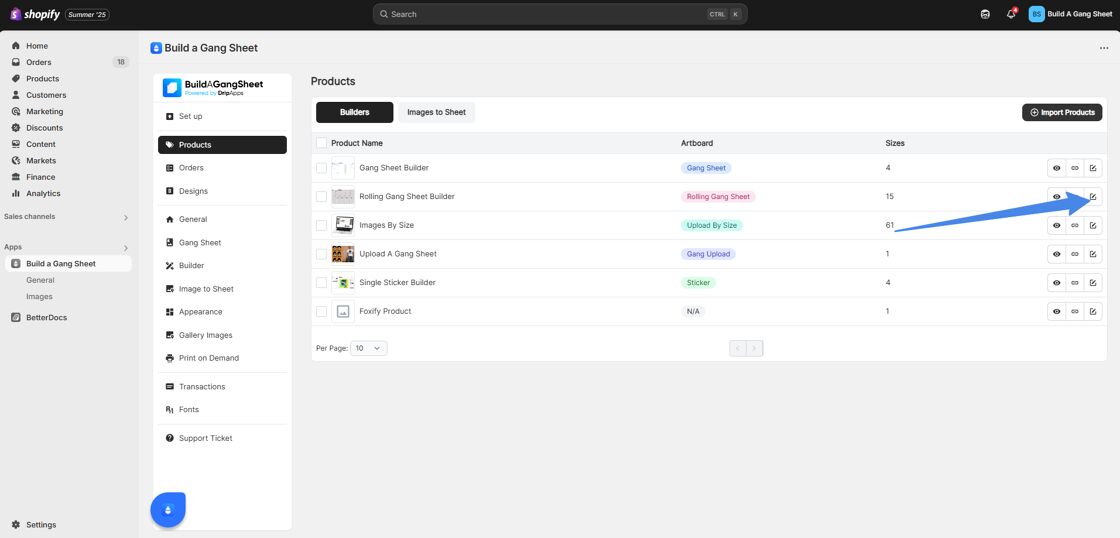Preview Upload A Gang Sheet product (eye icon)
1120x538 pixels.
pyautogui.click(x=1056, y=254)
